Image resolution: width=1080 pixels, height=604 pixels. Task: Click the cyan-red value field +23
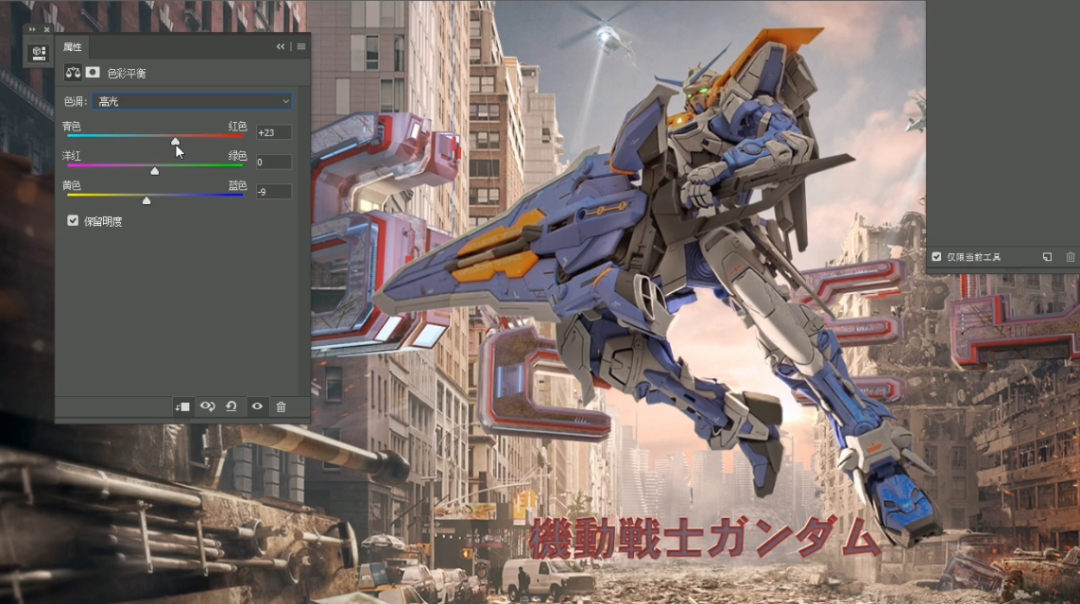(x=273, y=132)
